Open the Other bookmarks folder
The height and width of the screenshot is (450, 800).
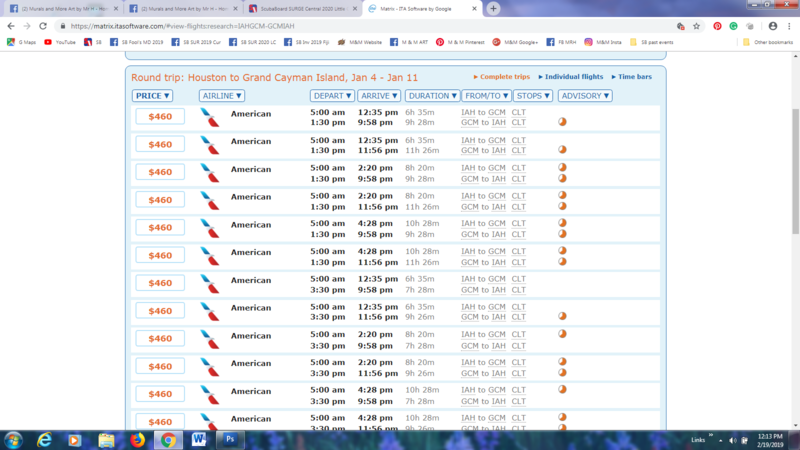768,42
